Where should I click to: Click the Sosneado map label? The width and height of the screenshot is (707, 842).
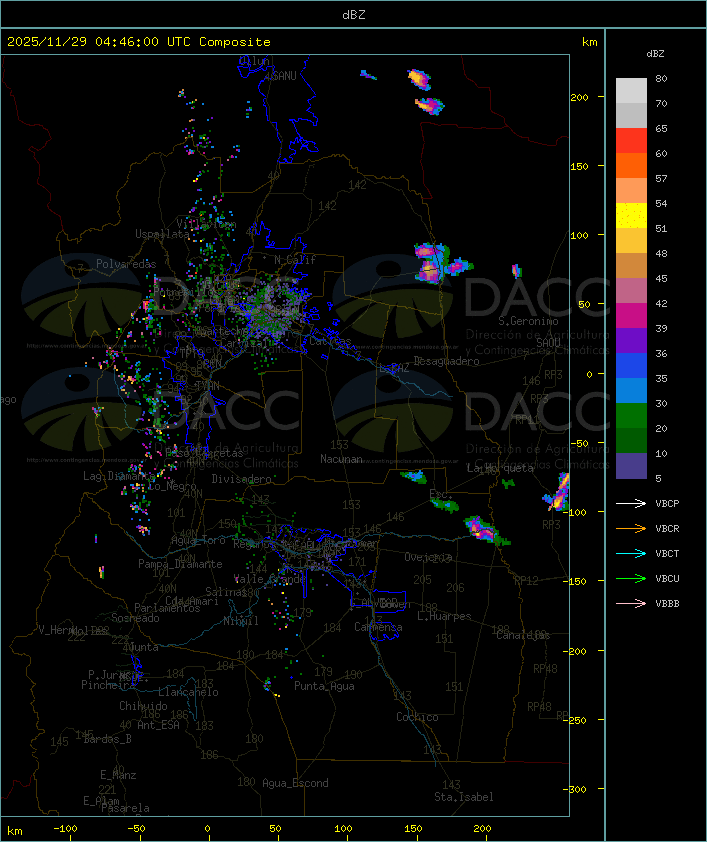point(135,618)
